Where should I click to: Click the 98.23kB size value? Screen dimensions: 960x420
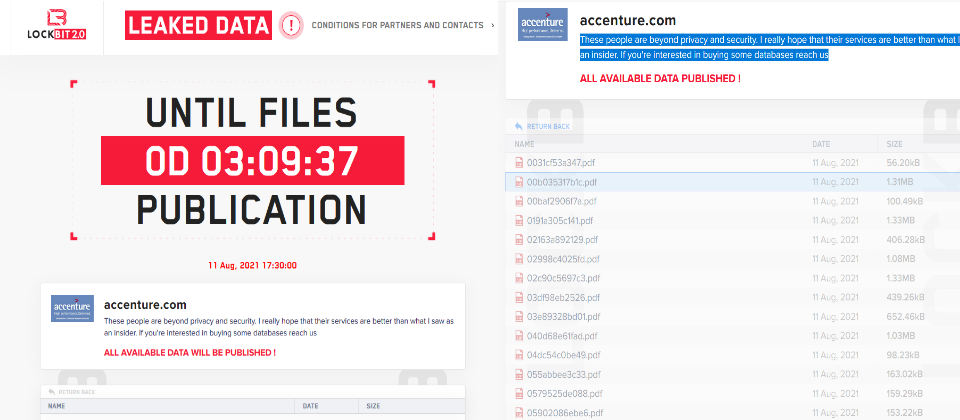[901, 354]
